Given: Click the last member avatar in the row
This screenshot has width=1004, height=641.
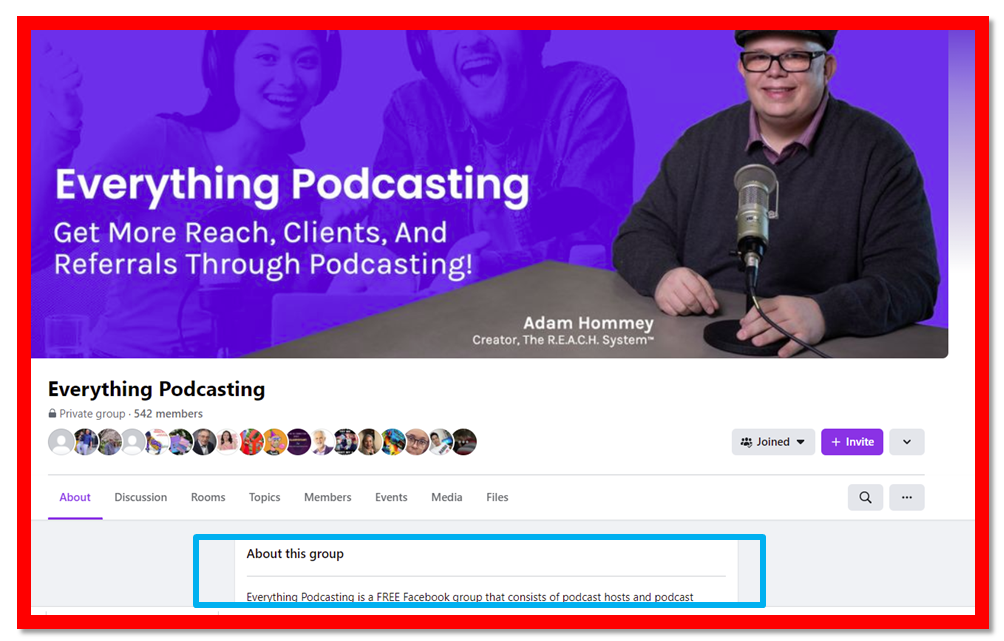Looking at the screenshot, I should coord(464,442).
